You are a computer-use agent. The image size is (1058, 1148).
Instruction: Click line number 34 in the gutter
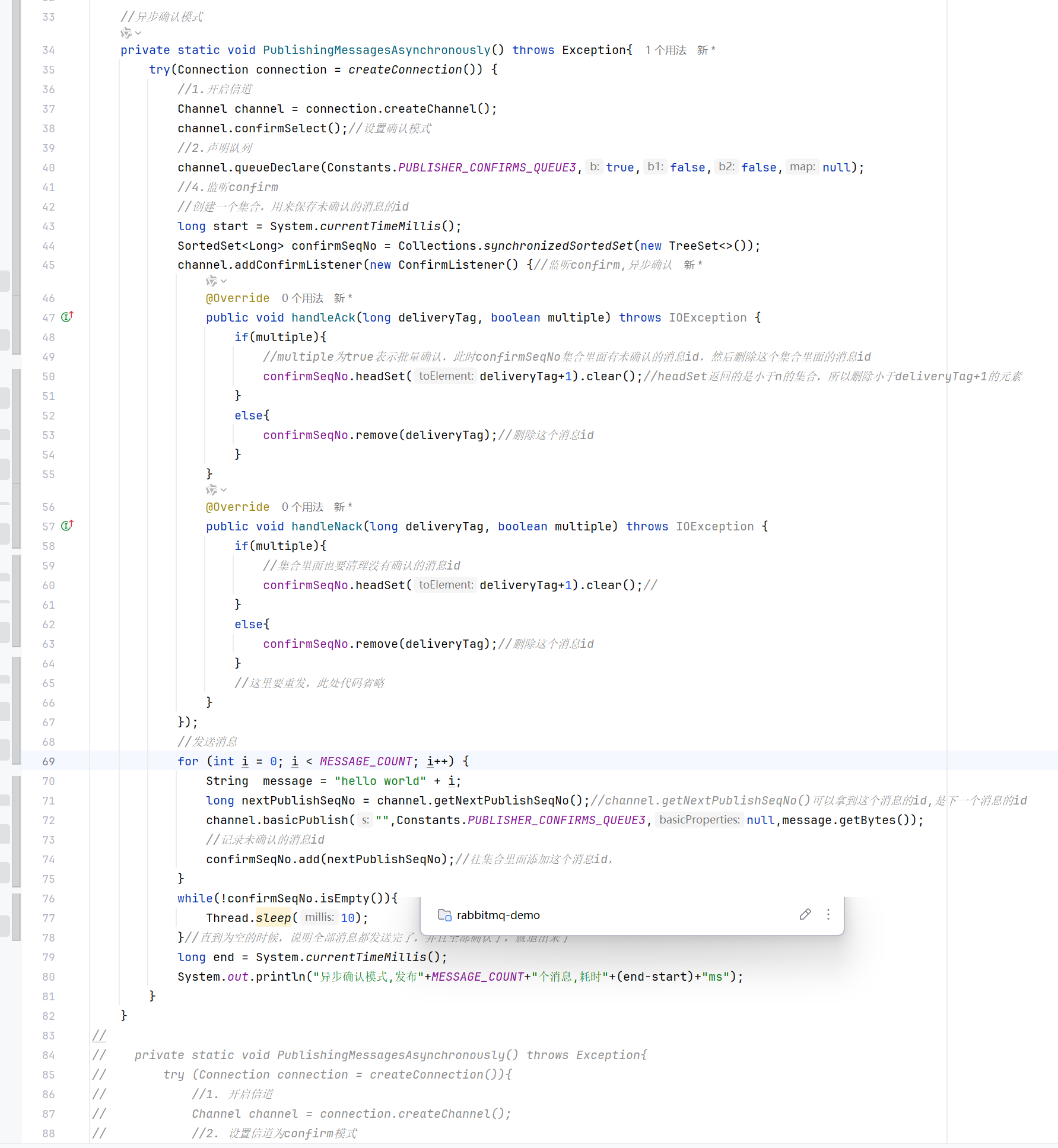(x=49, y=50)
